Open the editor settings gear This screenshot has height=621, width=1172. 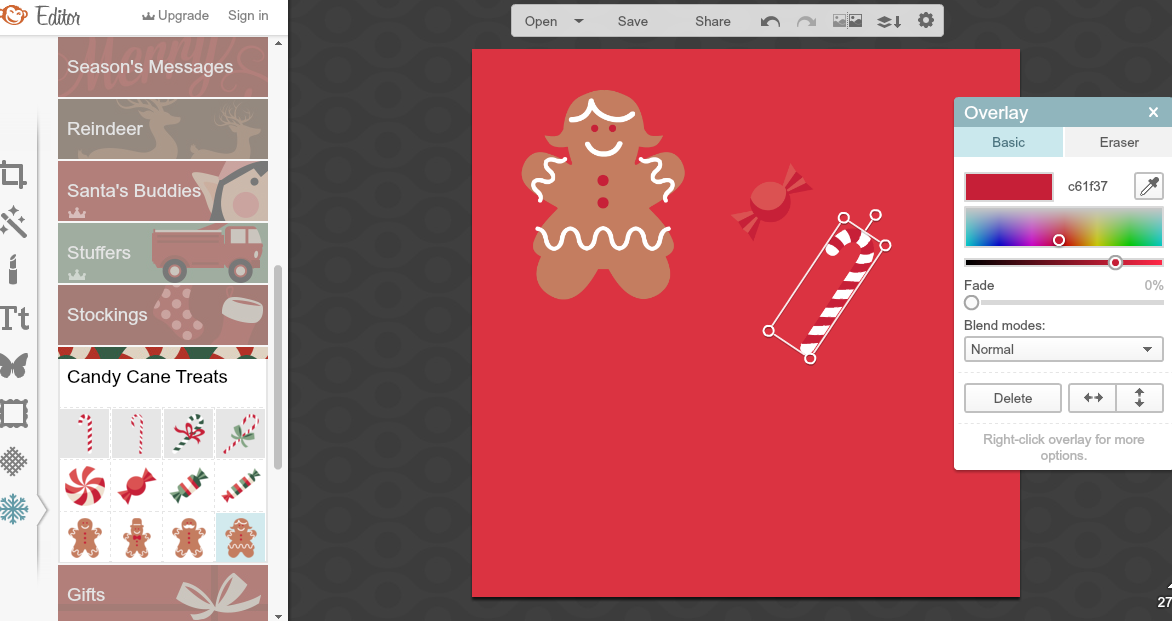pos(926,20)
